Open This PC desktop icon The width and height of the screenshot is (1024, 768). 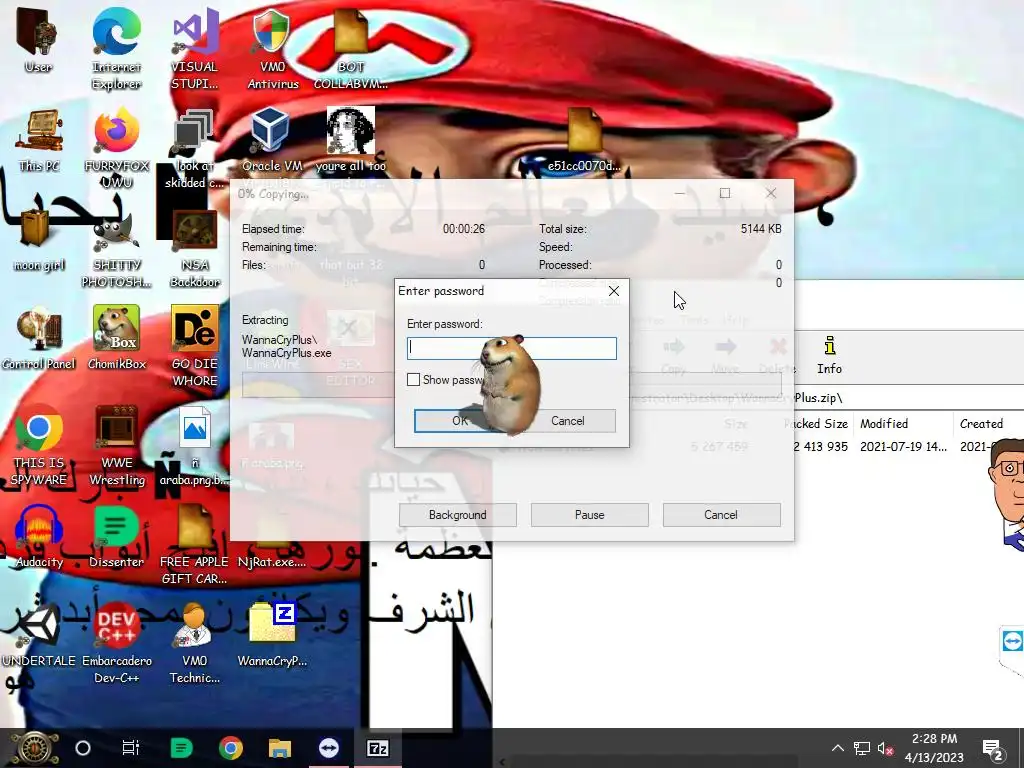39,140
